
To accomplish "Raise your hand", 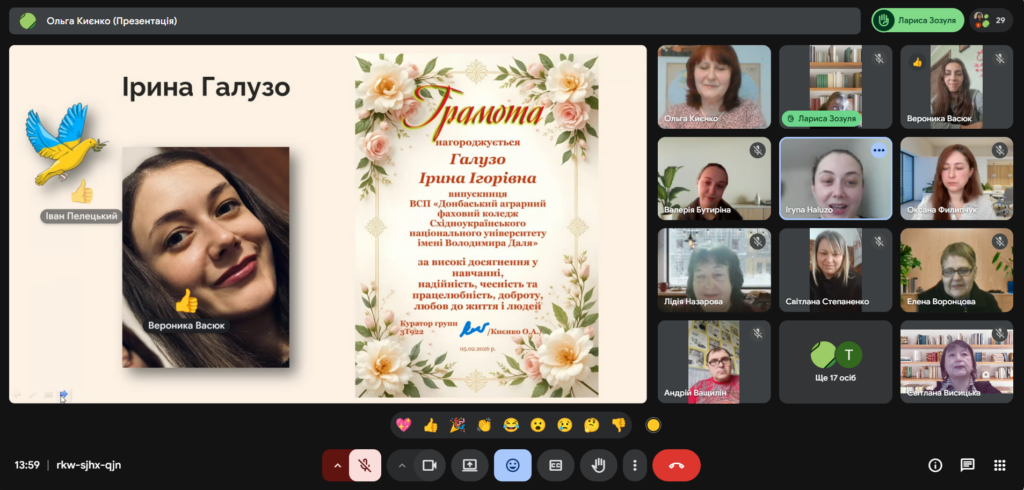I will [598, 465].
